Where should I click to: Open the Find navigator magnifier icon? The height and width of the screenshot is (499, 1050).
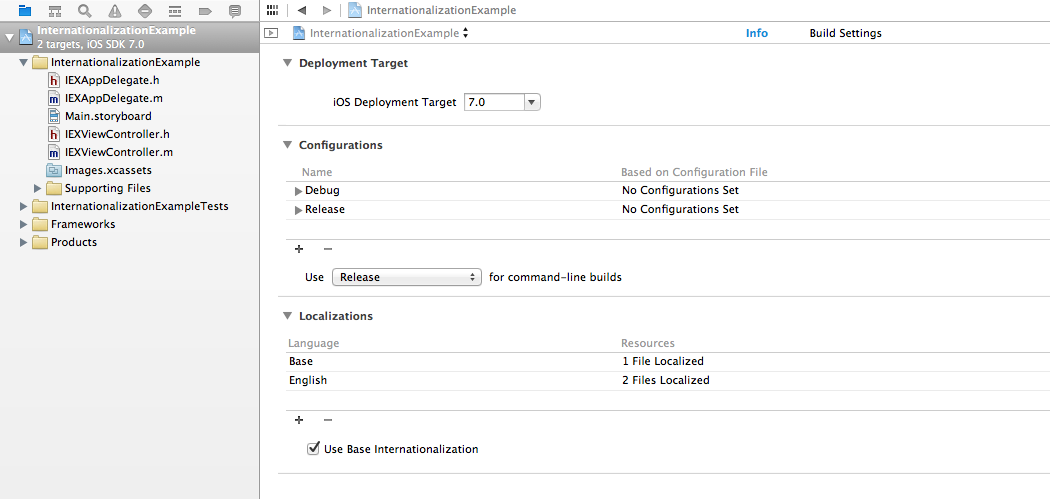(x=84, y=11)
